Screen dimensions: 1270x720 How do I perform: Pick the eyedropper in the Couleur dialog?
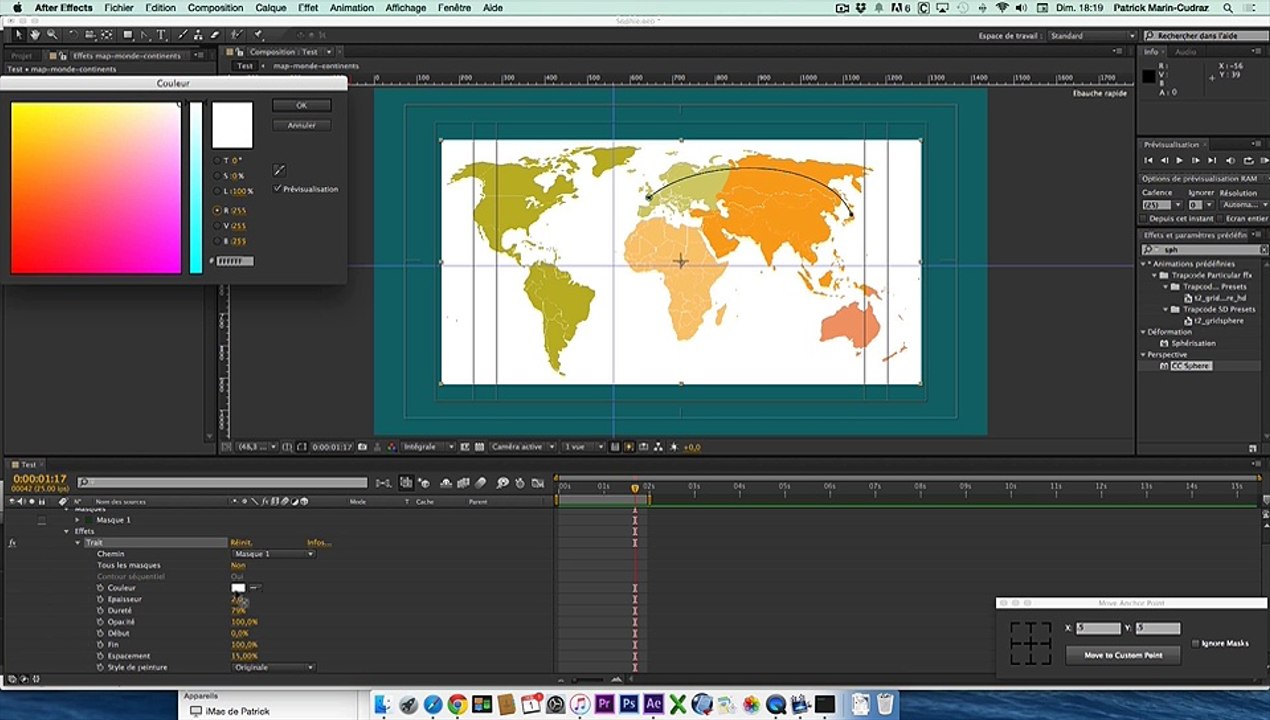280,170
